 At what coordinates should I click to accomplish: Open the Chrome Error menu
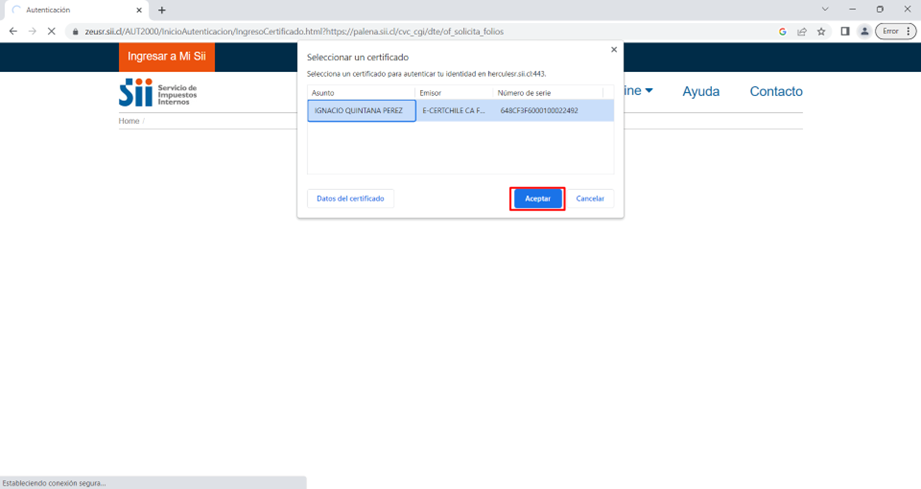click(894, 31)
